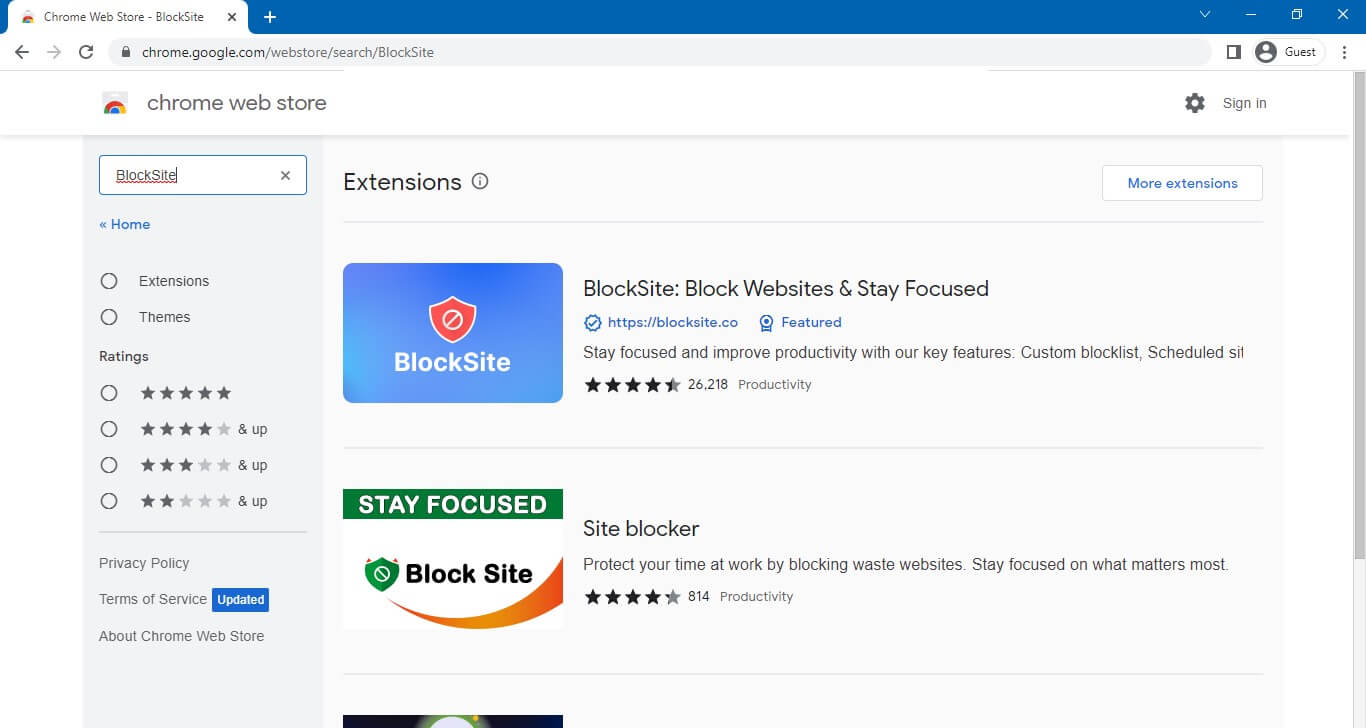Screen dimensions: 1366x728
Task: Close the Chrome Web Store tab
Action: pyautogui.click(x=230, y=17)
